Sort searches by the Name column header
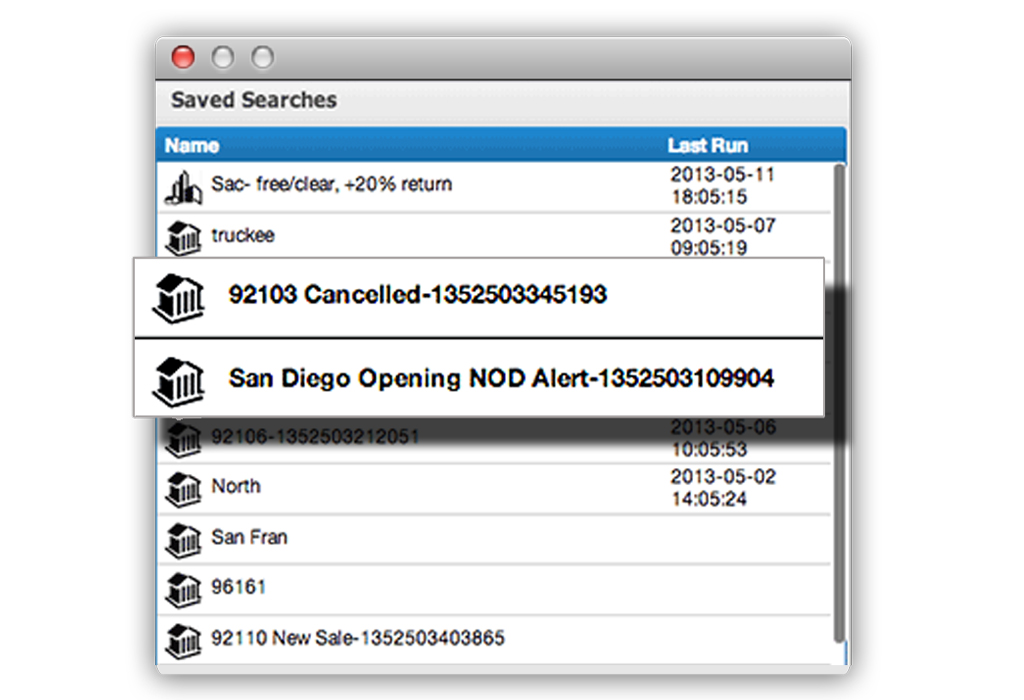The image size is (1024, 700). click(x=192, y=146)
